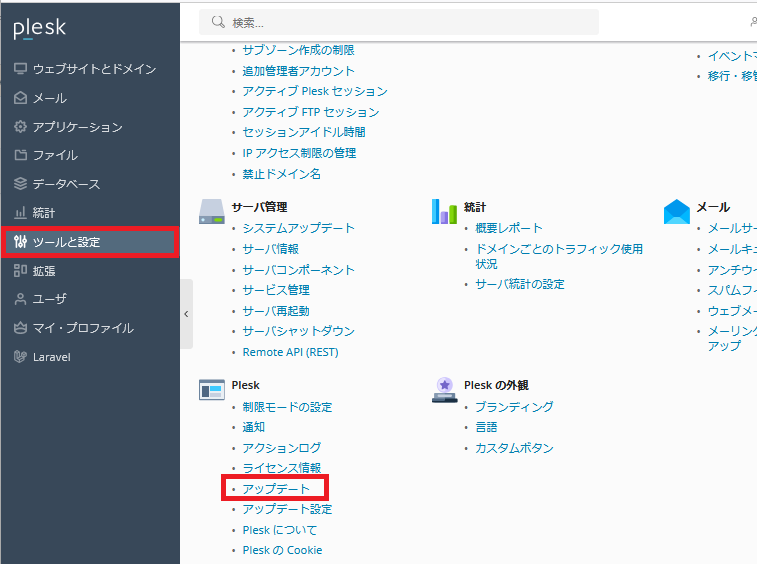
Task: Click the Plesk logo
Action: click(39, 28)
